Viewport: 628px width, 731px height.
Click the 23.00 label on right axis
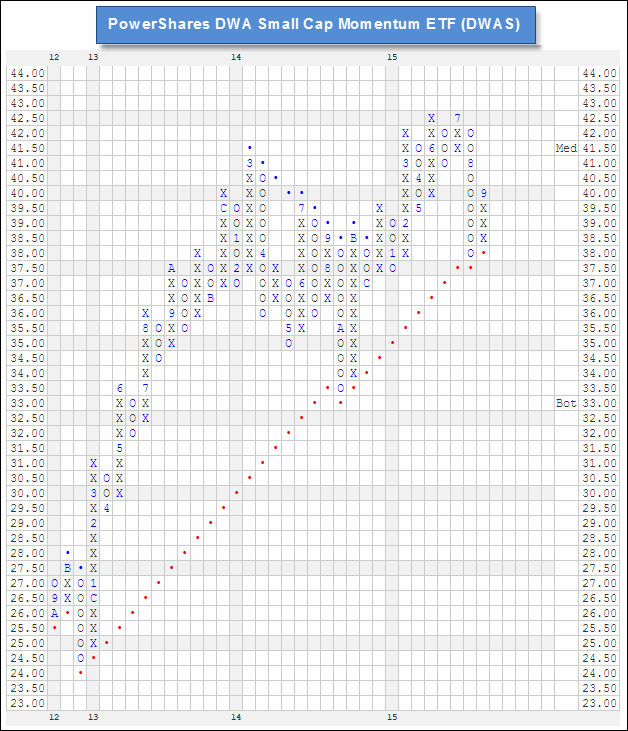(601, 703)
